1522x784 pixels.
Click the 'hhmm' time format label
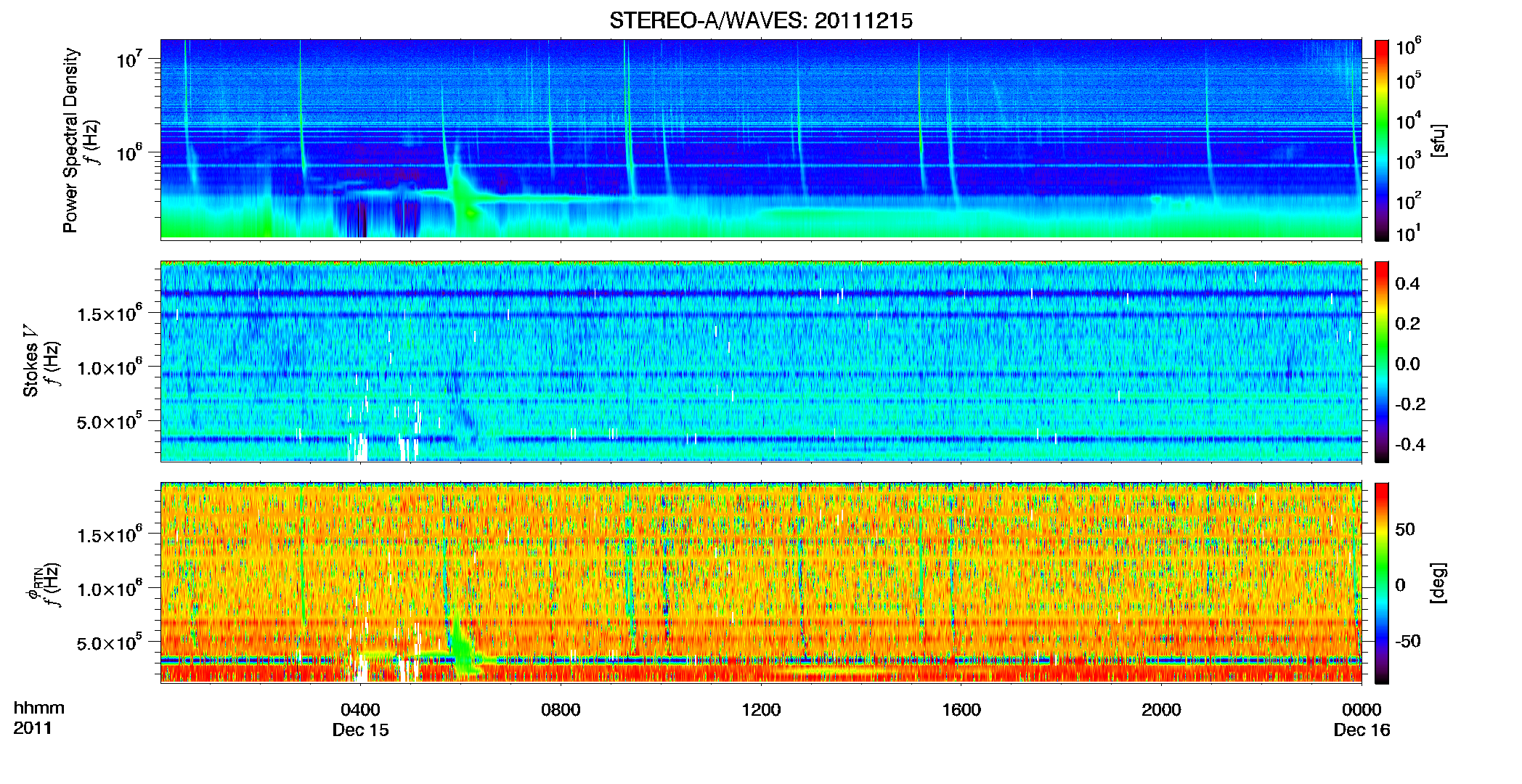click(38, 708)
